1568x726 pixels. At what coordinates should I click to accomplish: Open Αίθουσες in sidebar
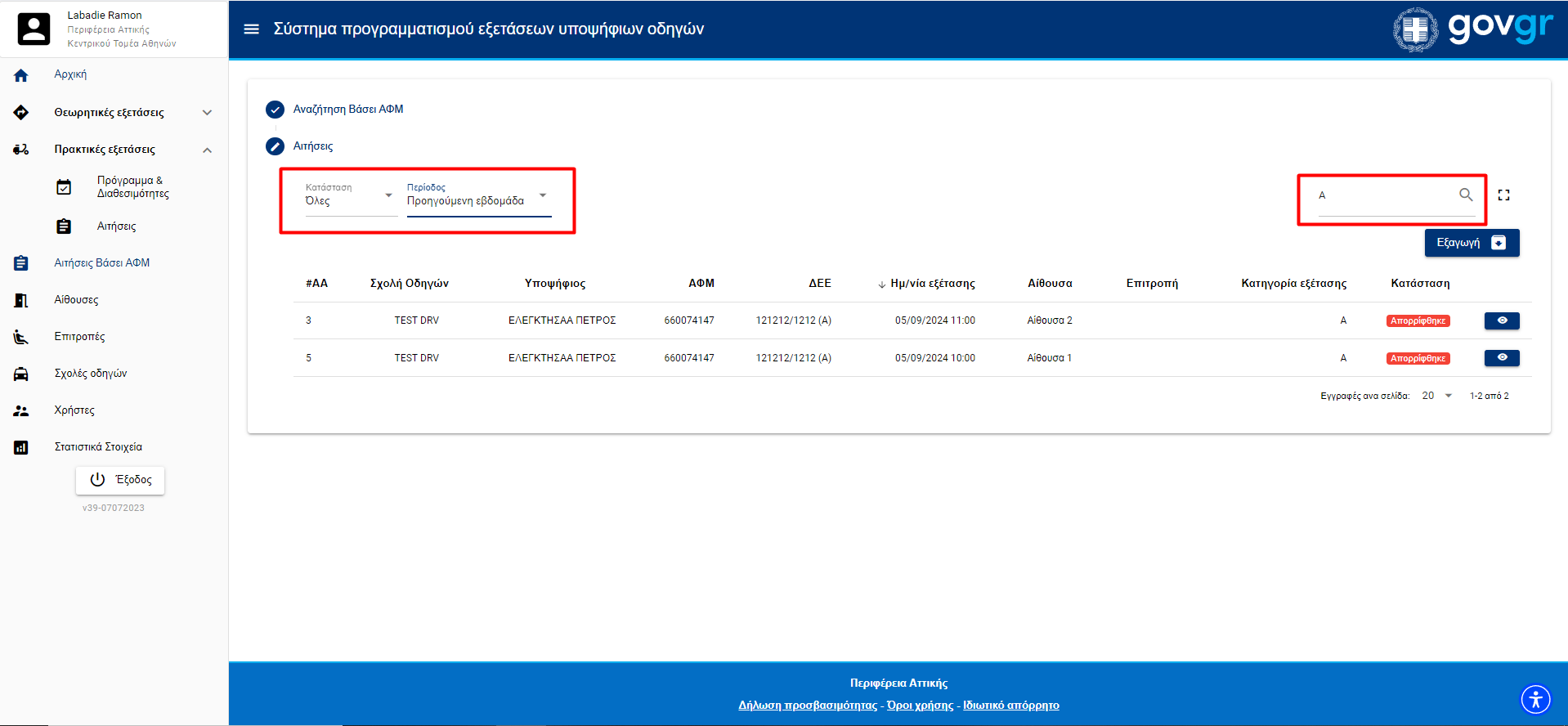(x=76, y=300)
